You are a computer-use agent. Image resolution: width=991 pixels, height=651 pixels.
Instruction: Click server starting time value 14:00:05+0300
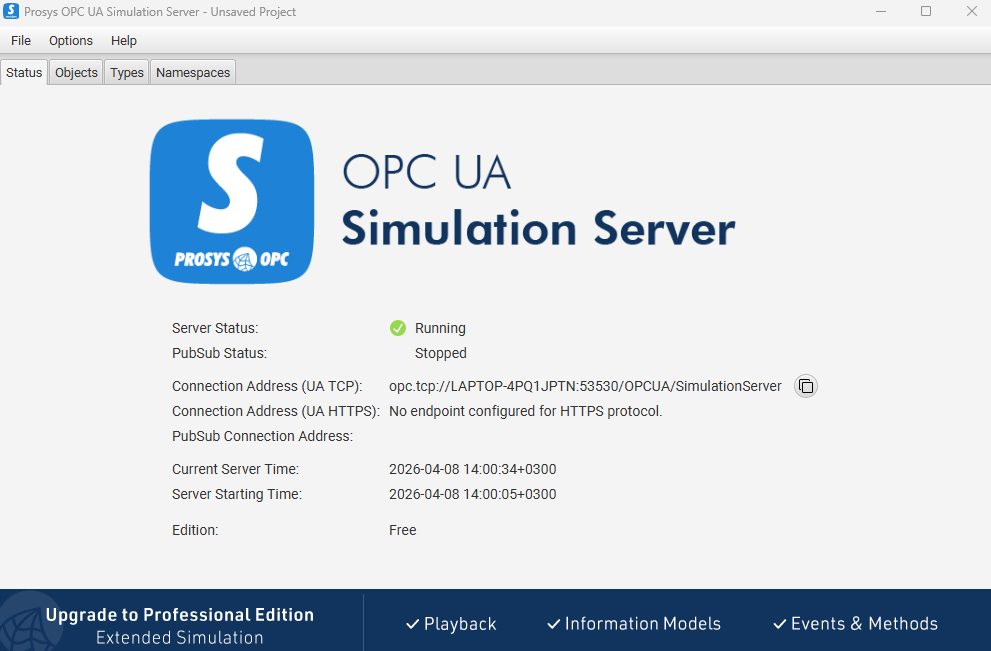(x=473, y=494)
